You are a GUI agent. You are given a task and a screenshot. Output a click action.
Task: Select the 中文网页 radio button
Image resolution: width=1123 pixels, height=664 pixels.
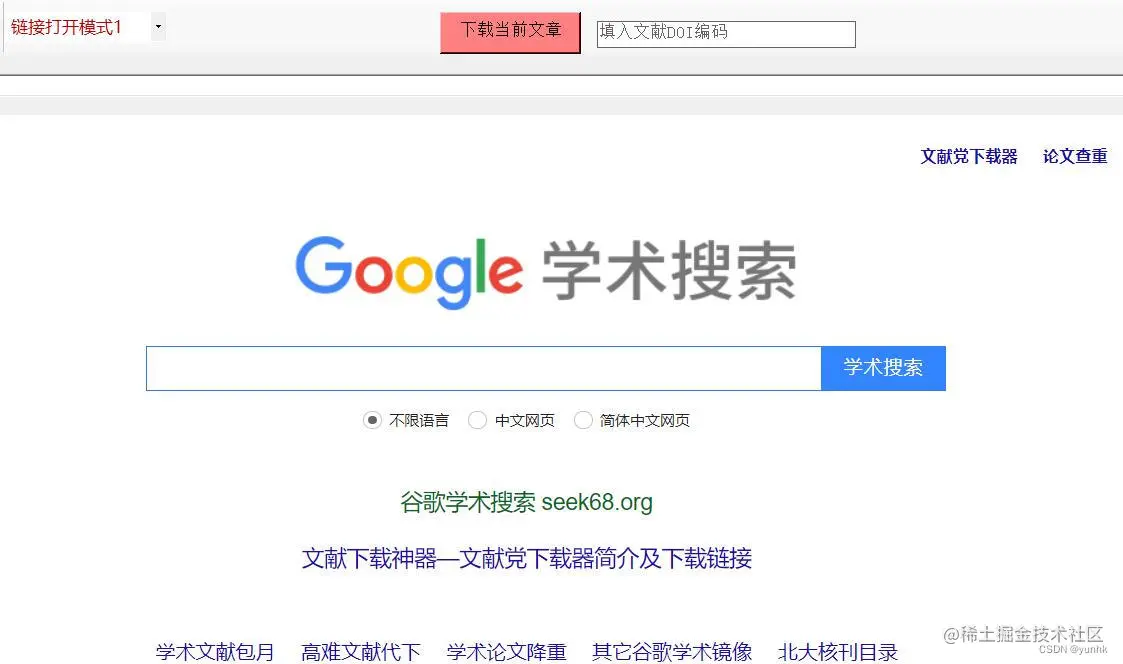click(477, 420)
